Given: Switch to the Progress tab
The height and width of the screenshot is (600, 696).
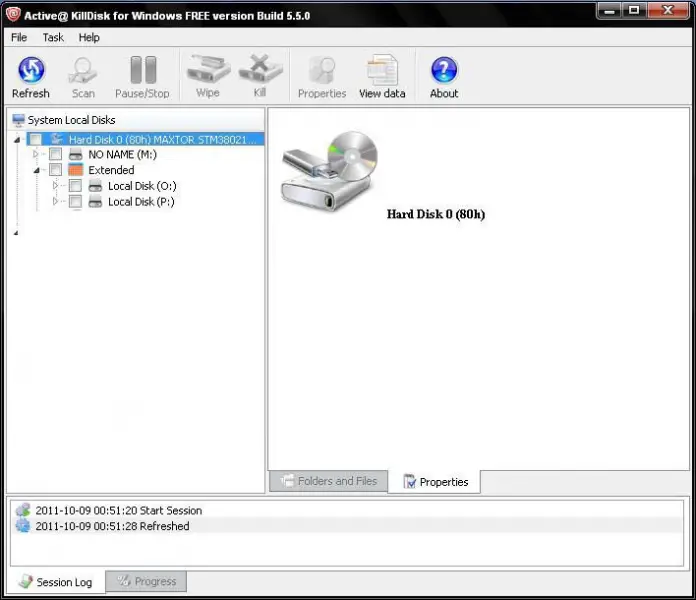Looking at the screenshot, I should (146, 581).
